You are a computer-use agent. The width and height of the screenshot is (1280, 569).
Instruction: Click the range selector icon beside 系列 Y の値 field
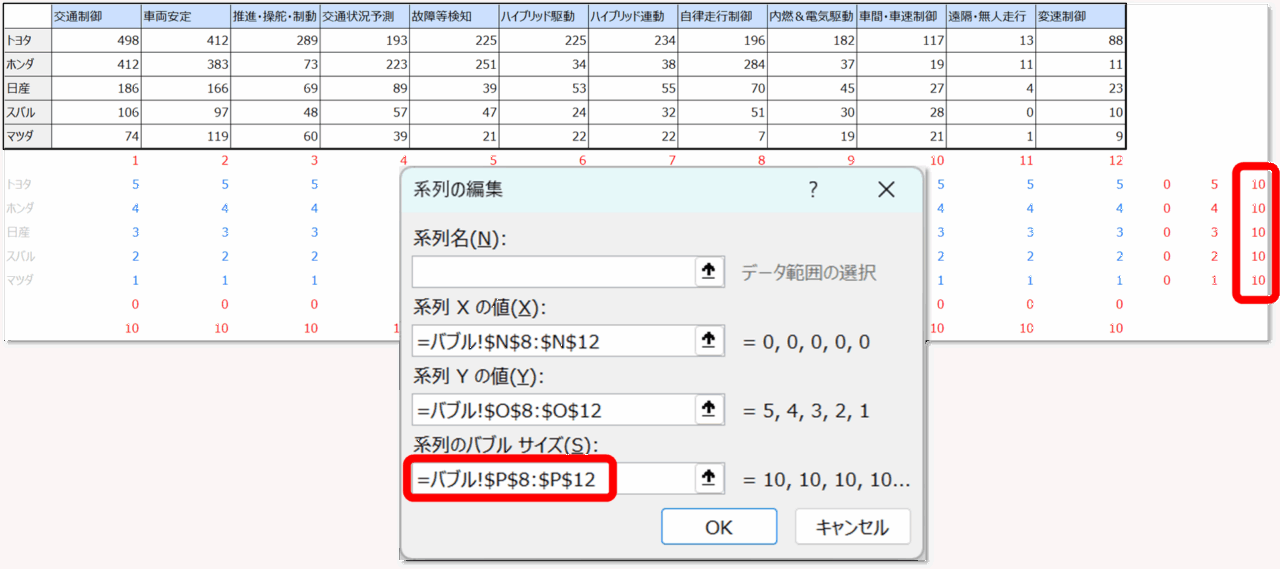709,410
